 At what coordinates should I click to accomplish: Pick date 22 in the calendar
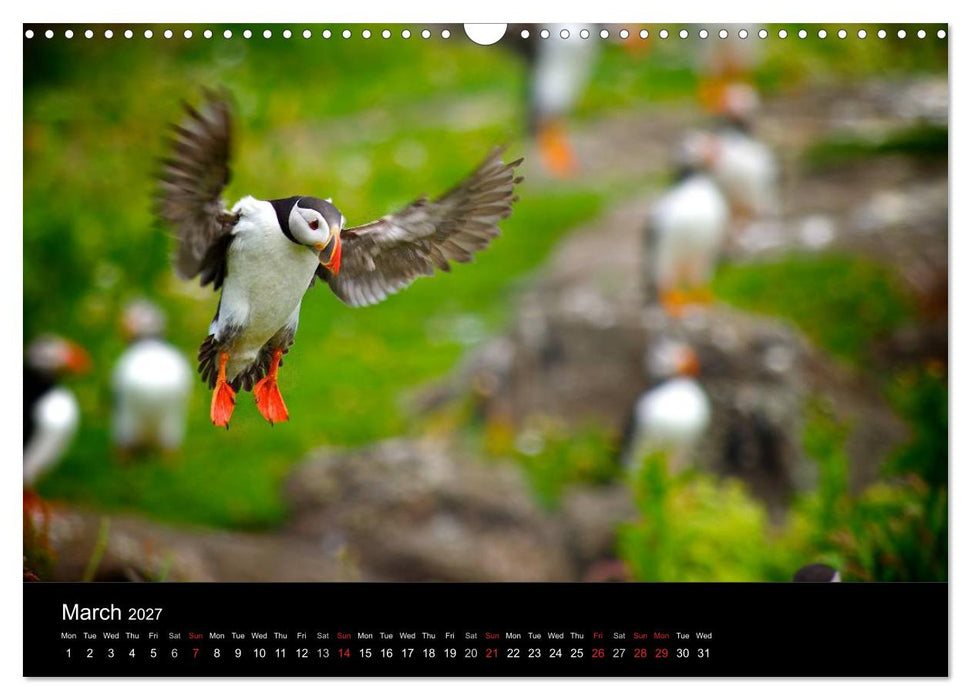pyautogui.click(x=513, y=653)
